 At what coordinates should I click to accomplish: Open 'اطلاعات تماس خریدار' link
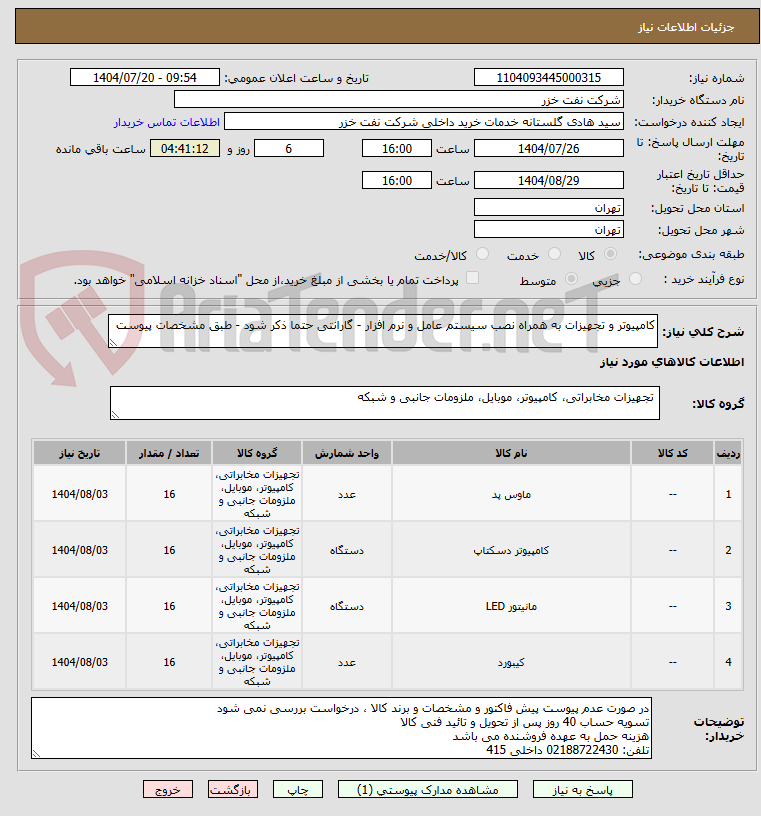click(x=167, y=122)
